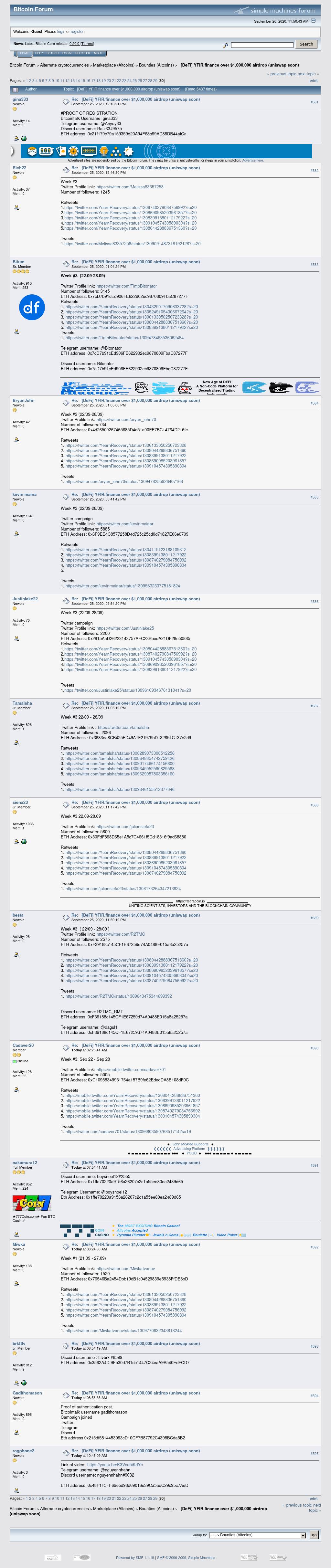Open gina333's view-profile icon

tap(16, 139)
